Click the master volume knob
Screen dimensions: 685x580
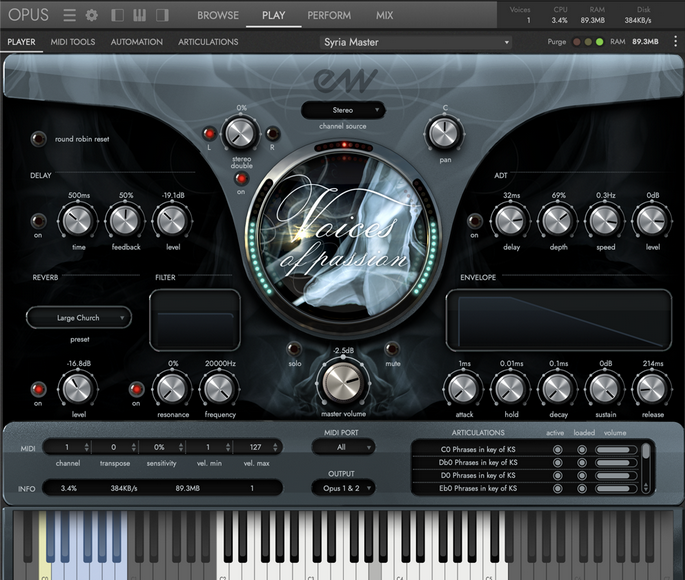[x=343, y=381]
